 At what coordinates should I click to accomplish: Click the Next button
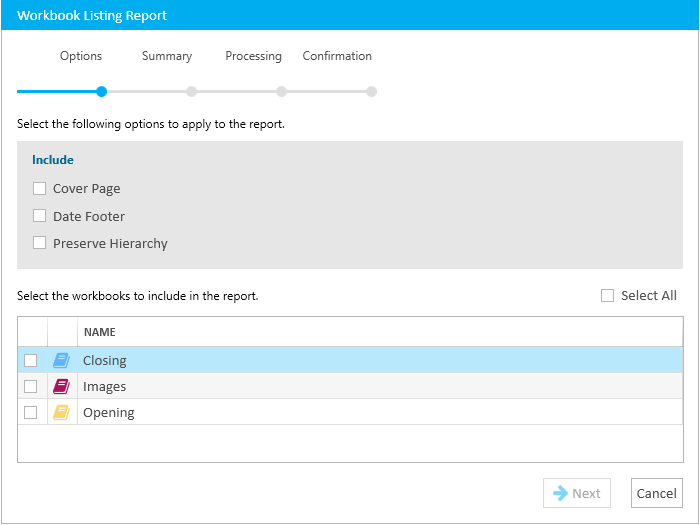pos(577,493)
